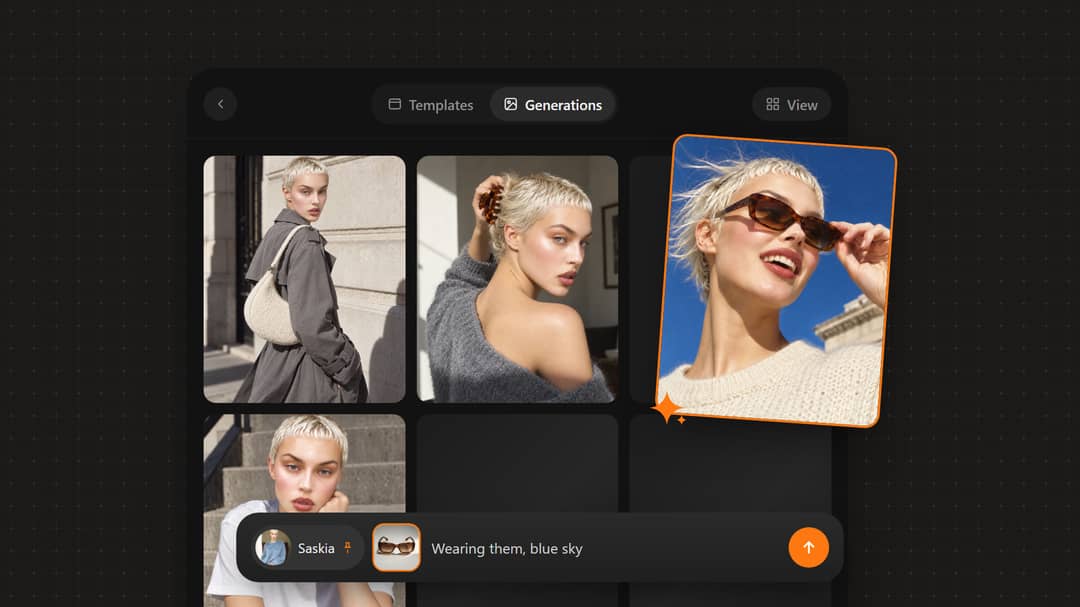Image resolution: width=1080 pixels, height=607 pixels.
Task: Click the back chevron button
Action: [x=220, y=104]
